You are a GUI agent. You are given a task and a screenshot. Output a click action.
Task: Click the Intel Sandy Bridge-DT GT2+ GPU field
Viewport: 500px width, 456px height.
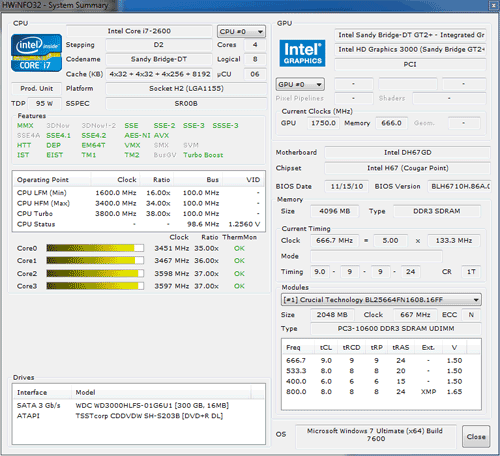click(410, 35)
